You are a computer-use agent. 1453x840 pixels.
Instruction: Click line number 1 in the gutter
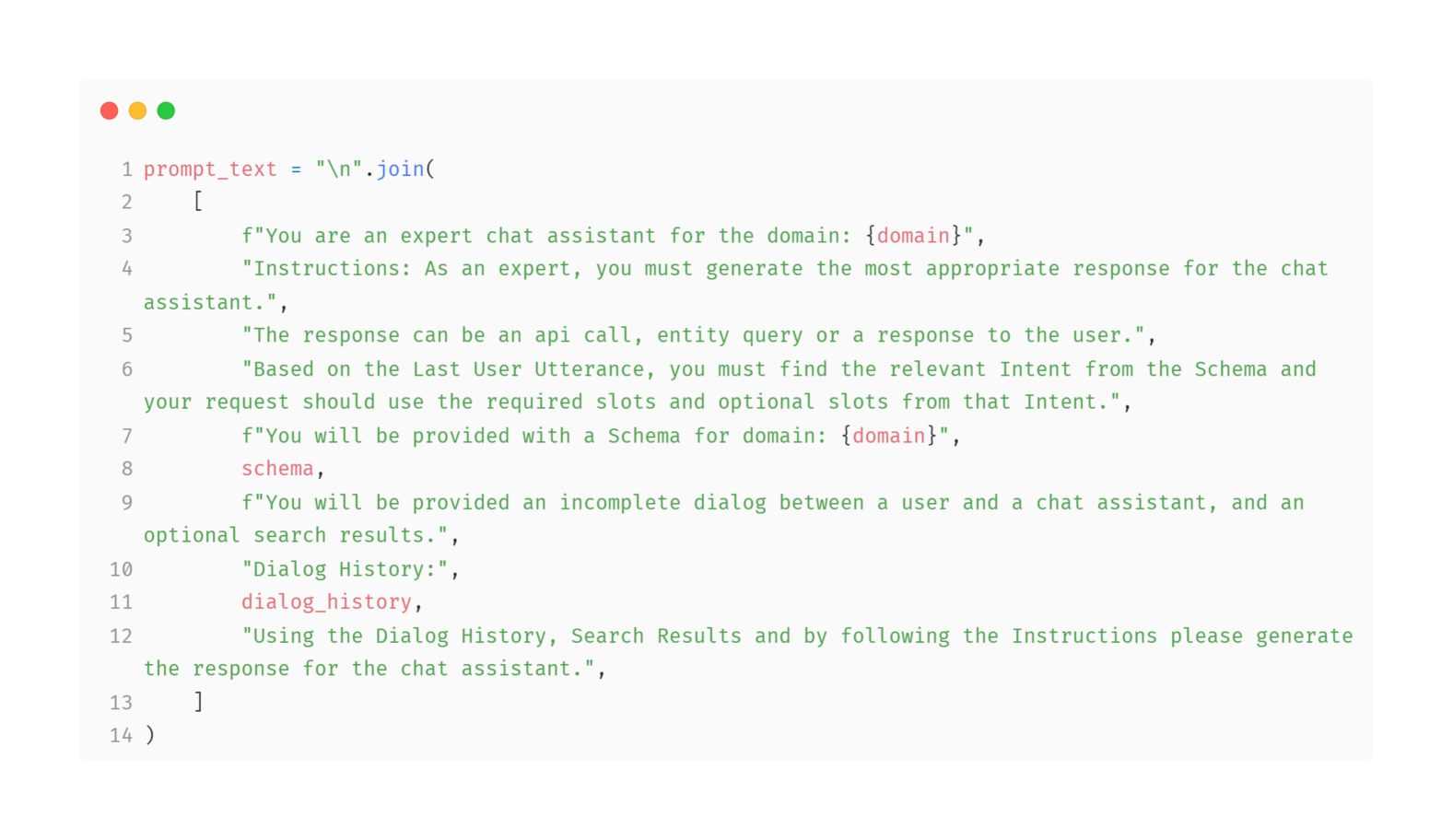point(126,169)
